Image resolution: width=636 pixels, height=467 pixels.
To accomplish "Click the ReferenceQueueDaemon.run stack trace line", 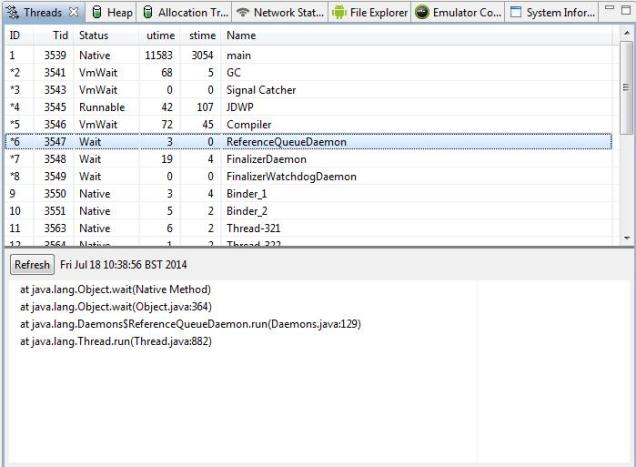I will pos(191,324).
